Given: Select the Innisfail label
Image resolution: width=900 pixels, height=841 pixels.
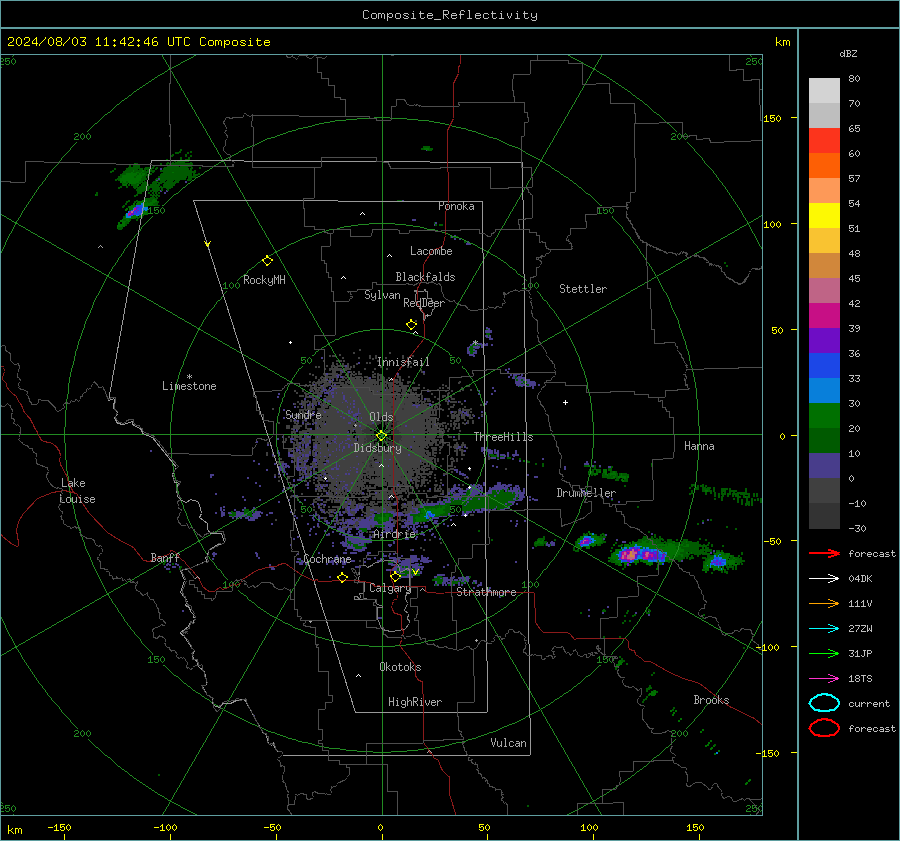Looking at the screenshot, I should [403, 362].
